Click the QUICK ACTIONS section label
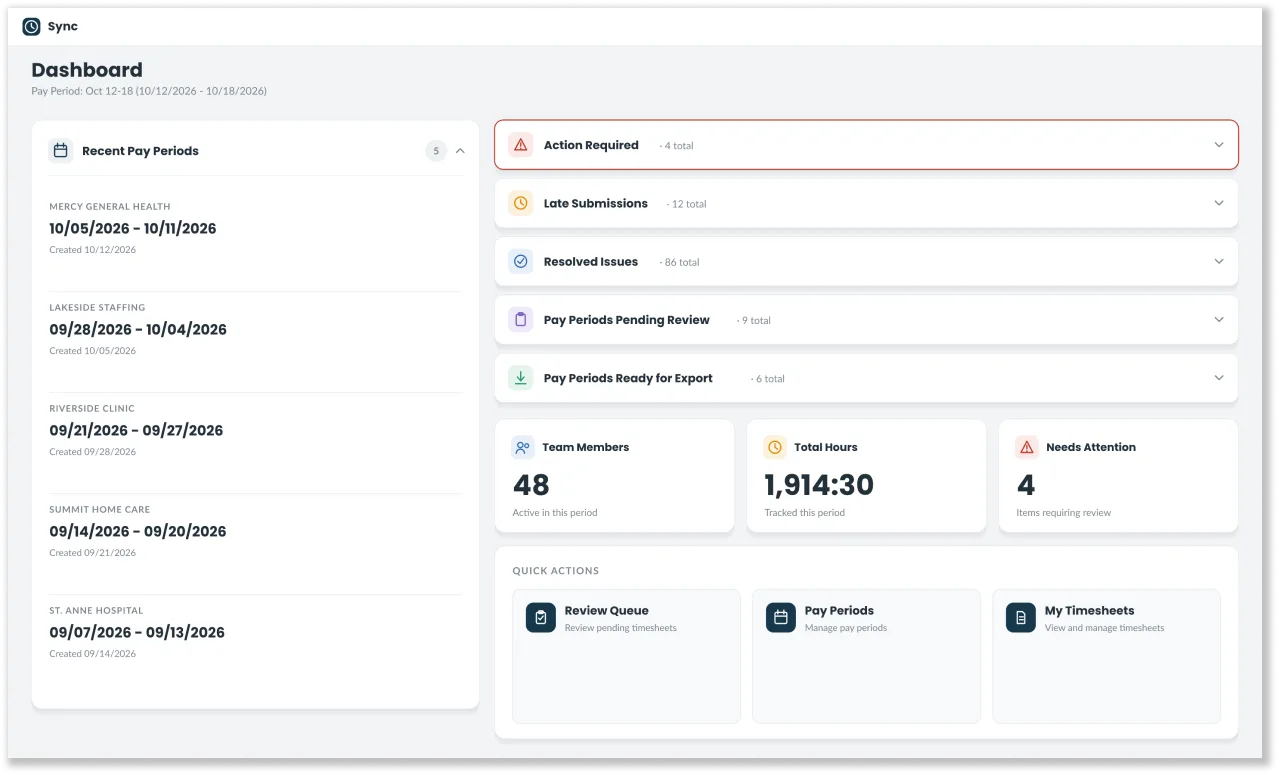This screenshot has height=774, width=1278. [x=556, y=571]
